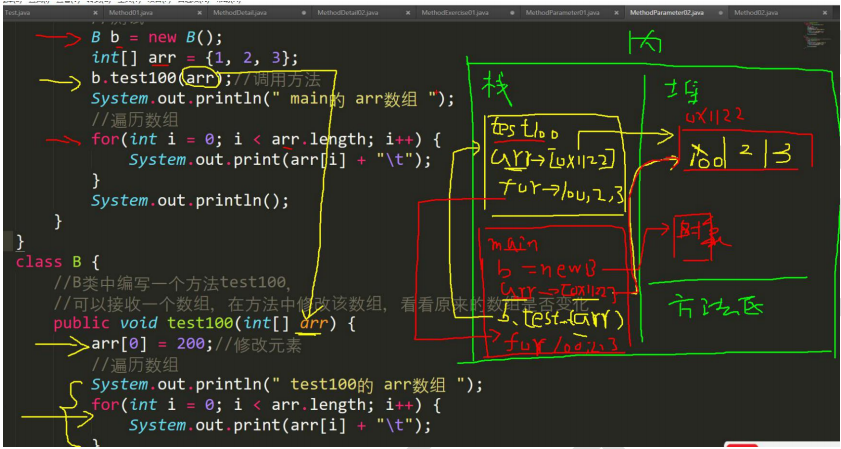
Task: Close the MethodExercise01.java tab
Action: point(512,12)
